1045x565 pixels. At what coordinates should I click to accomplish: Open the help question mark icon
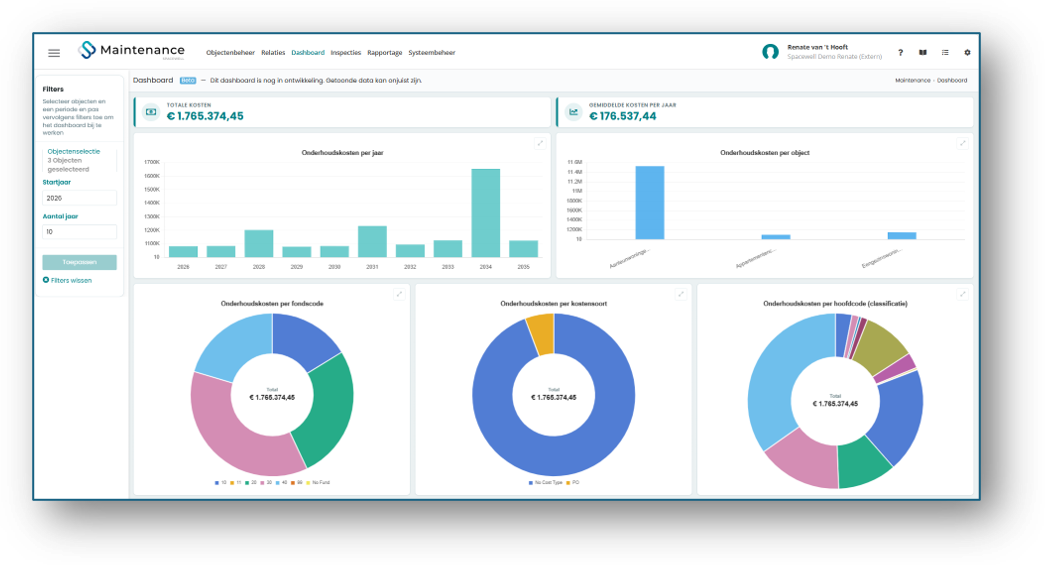point(900,53)
